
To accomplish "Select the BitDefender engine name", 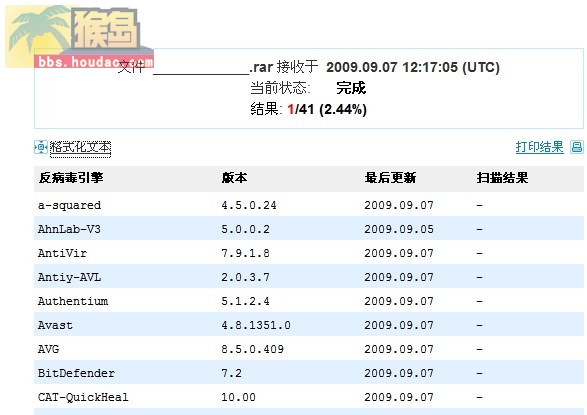I will tap(76, 373).
